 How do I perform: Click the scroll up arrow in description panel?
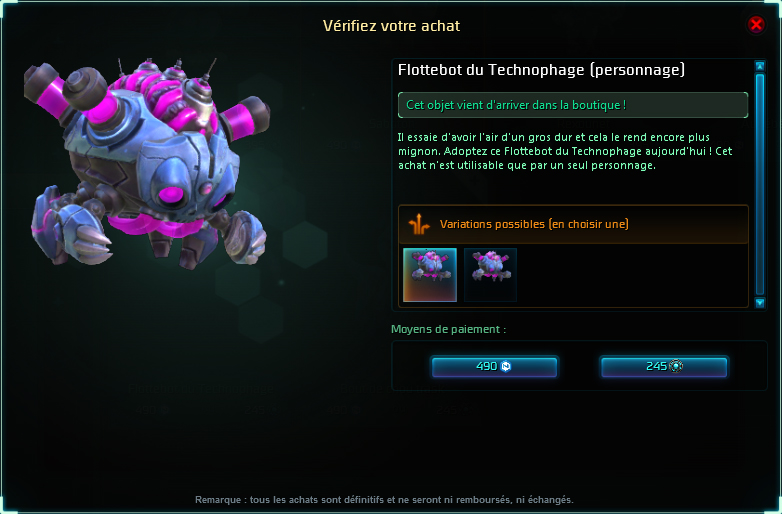[x=760, y=66]
